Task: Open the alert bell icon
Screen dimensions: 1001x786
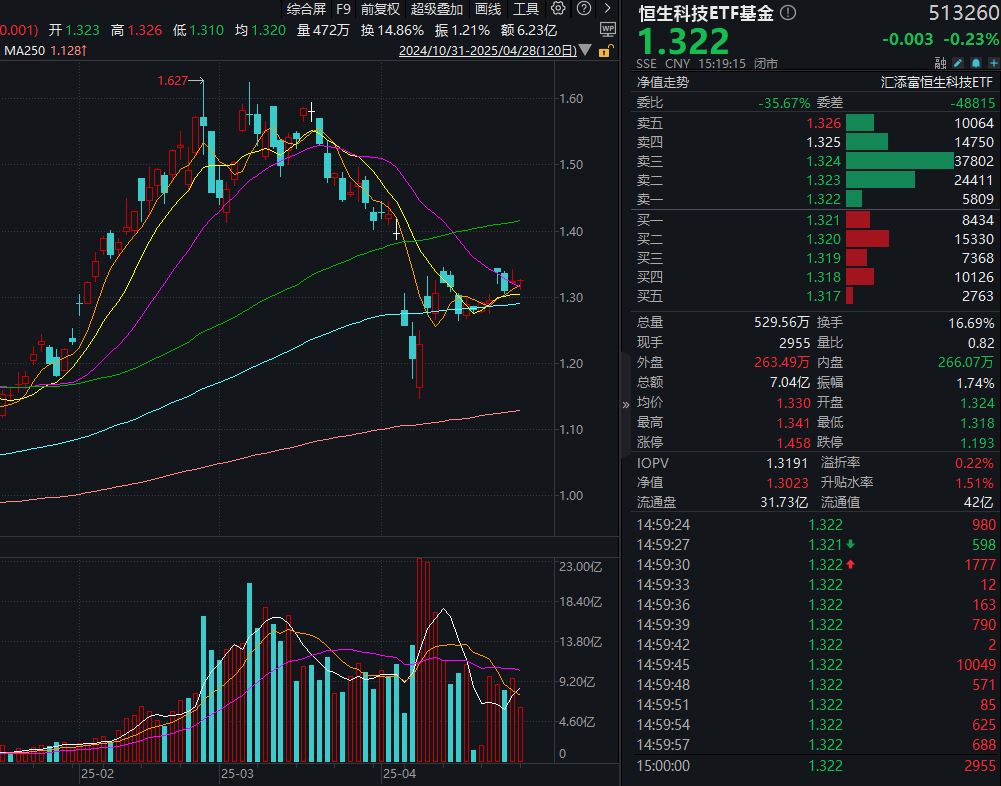Action: [976, 62]
